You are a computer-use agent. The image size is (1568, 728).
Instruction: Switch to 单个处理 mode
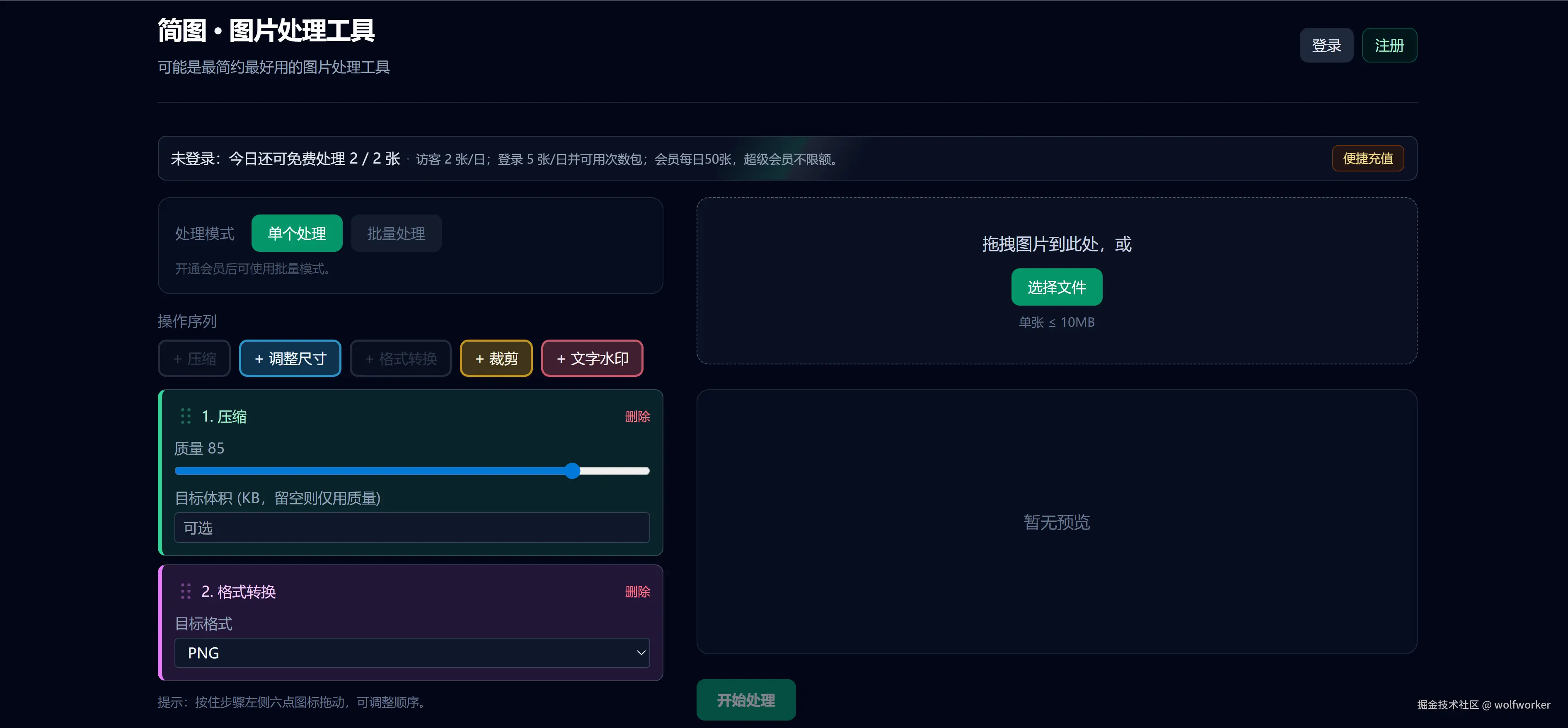click(296, 233)
